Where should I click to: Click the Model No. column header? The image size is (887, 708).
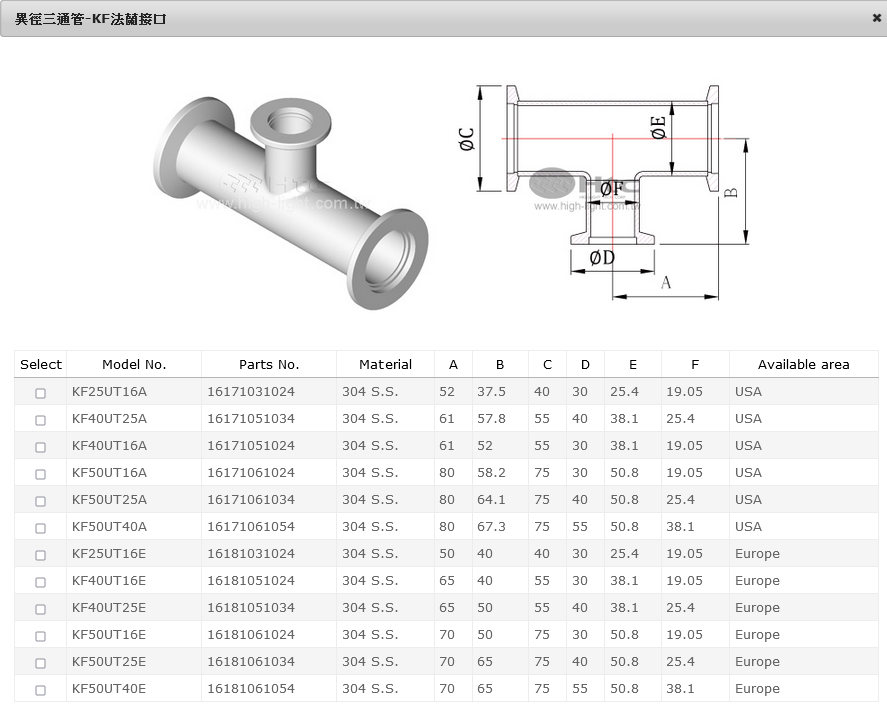point(134,365)
